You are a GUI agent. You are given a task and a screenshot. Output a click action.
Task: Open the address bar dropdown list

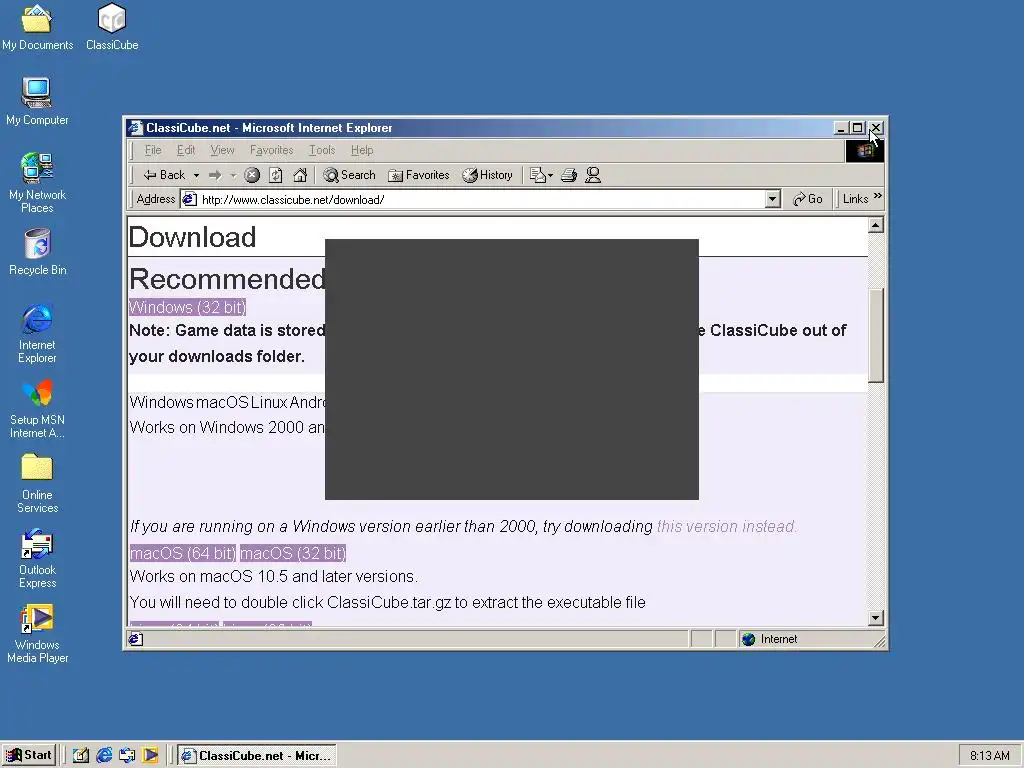pyautogui.click(x=773, y=199)
